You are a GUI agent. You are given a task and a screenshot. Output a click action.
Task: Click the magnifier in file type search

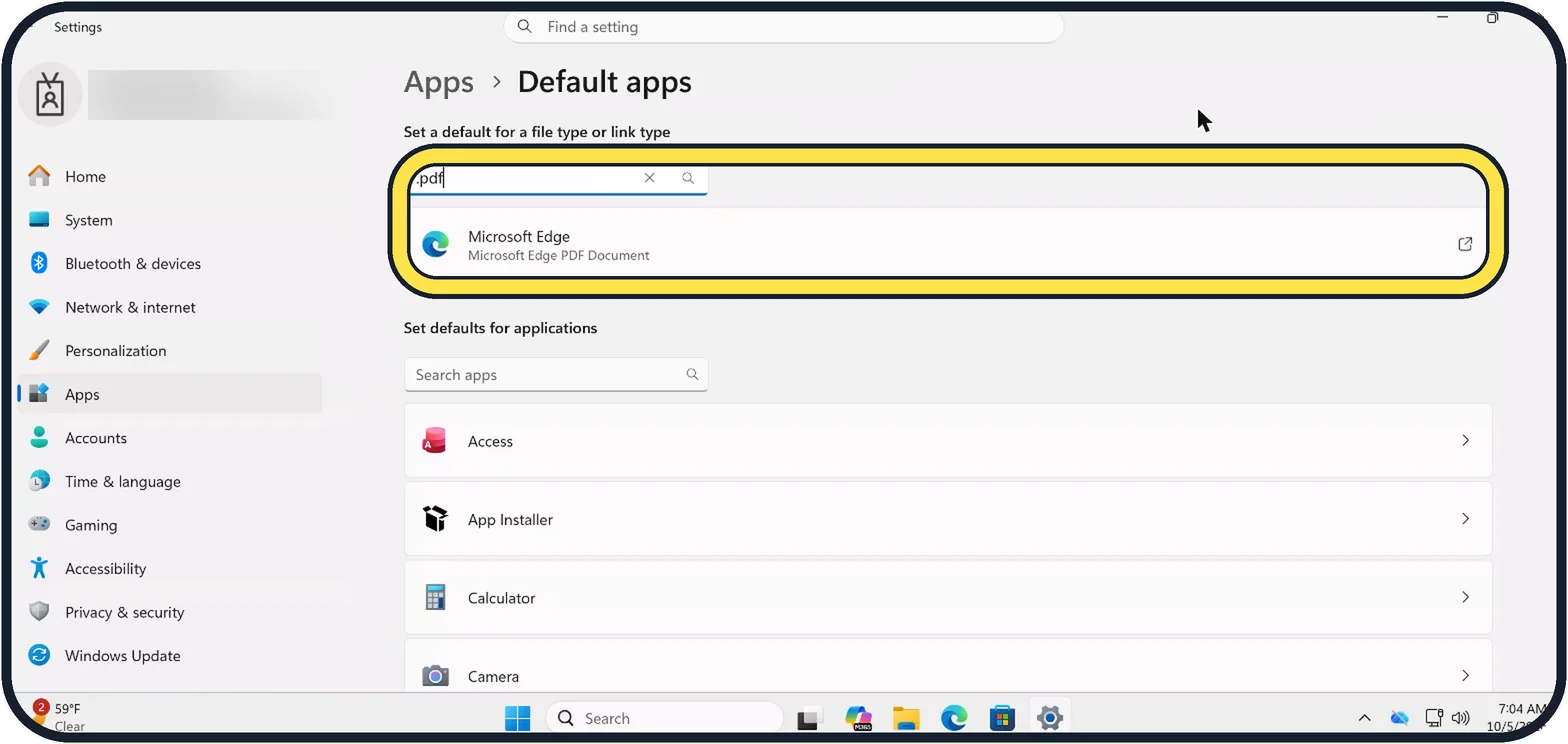pyautogui.click(x=688, y=178)
